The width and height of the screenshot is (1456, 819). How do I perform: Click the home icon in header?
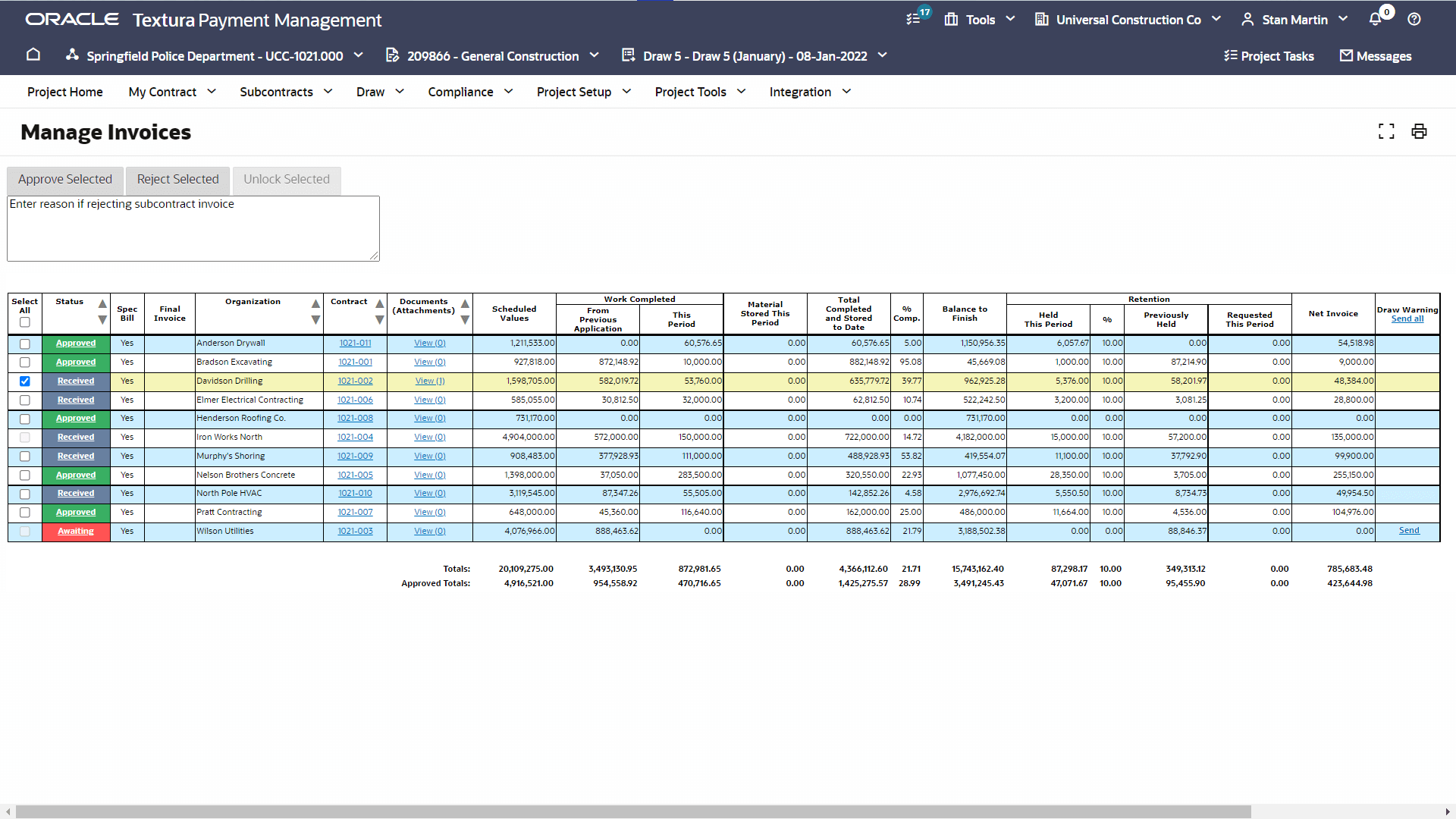(x=33, y=55)
